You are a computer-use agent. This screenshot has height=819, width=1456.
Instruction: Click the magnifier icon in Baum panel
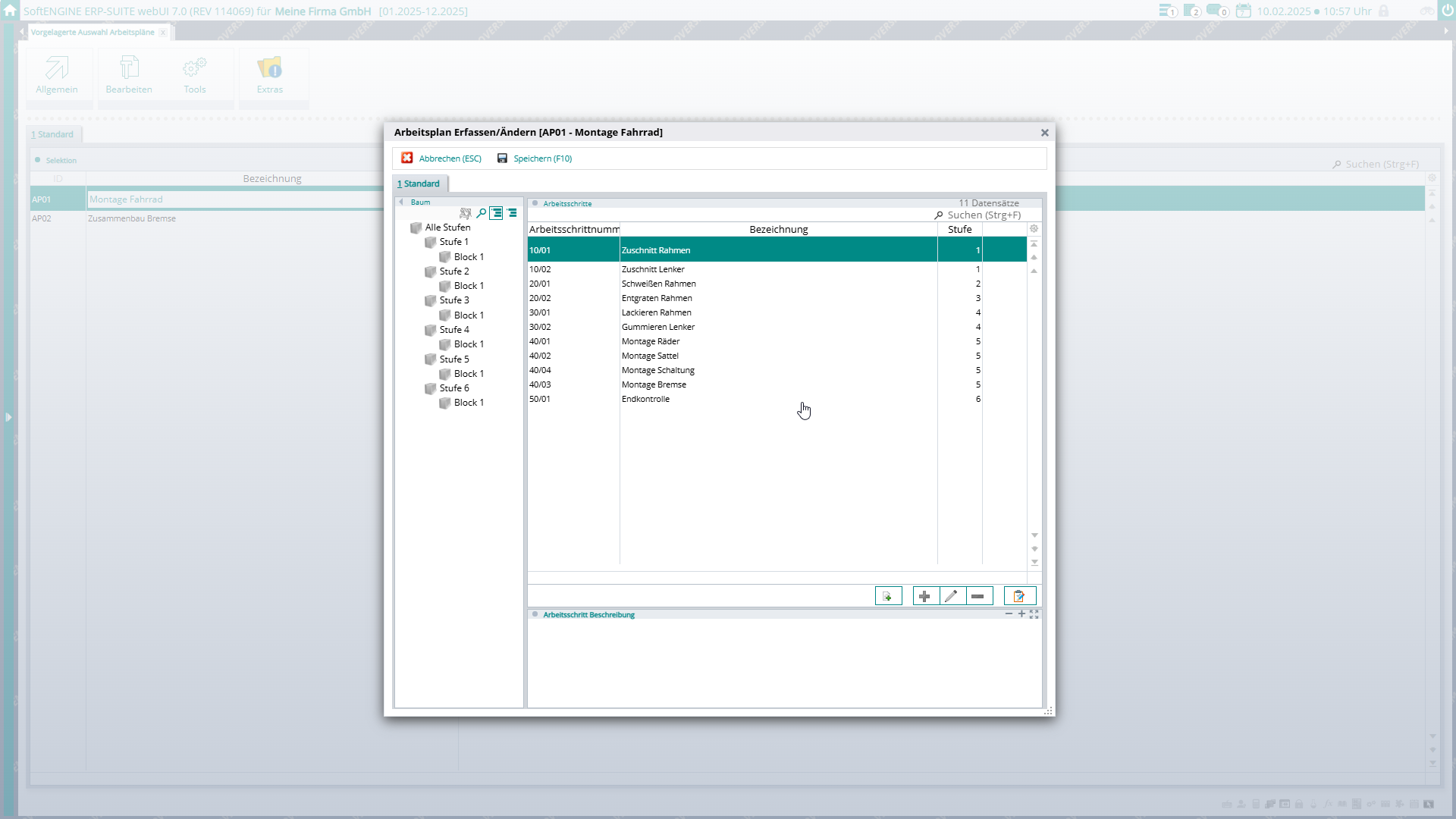pyautogui.click(x=481, y=213)
